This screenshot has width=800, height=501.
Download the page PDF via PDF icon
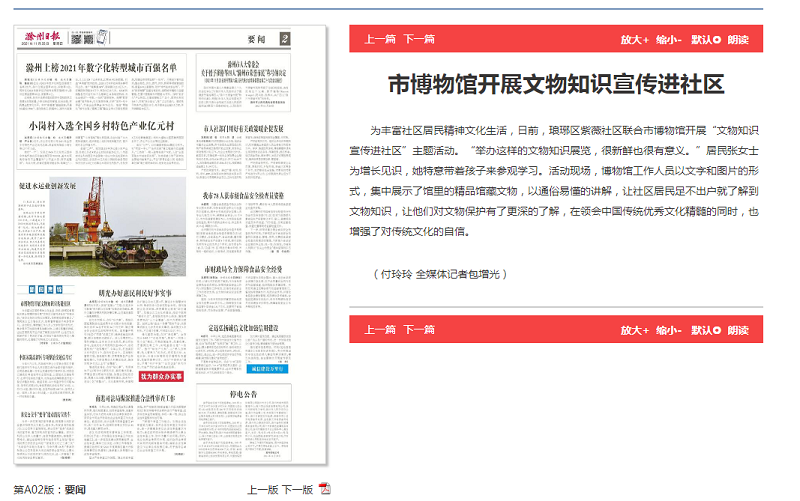pyautogui.click(x=325, y=489)
